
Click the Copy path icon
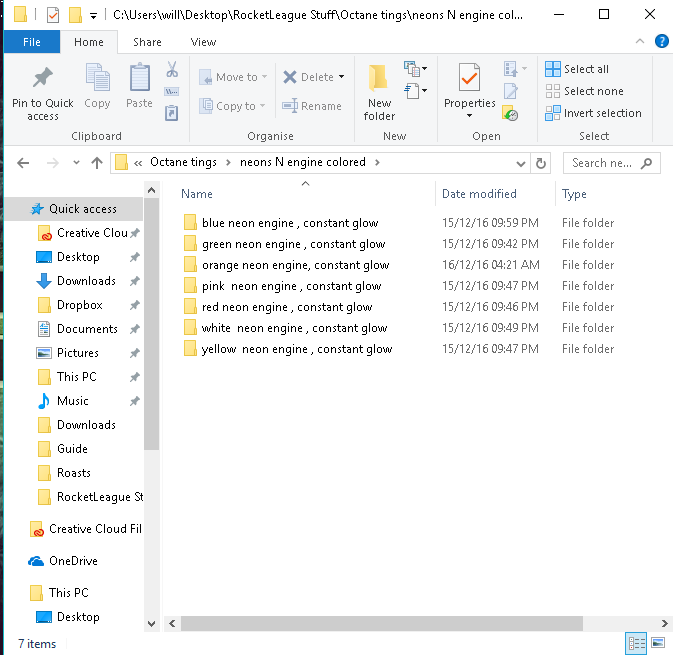(x=172, y=91)
